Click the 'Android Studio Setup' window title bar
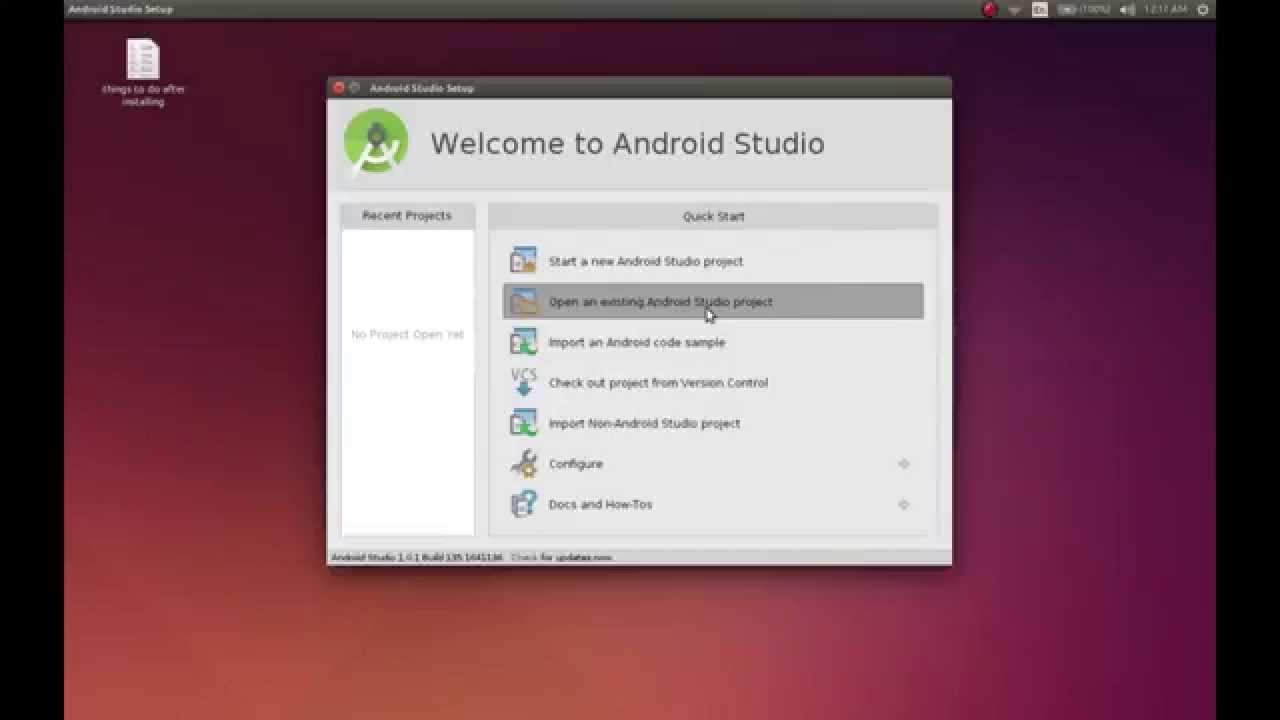The image size is (1280, 720). 640,88
